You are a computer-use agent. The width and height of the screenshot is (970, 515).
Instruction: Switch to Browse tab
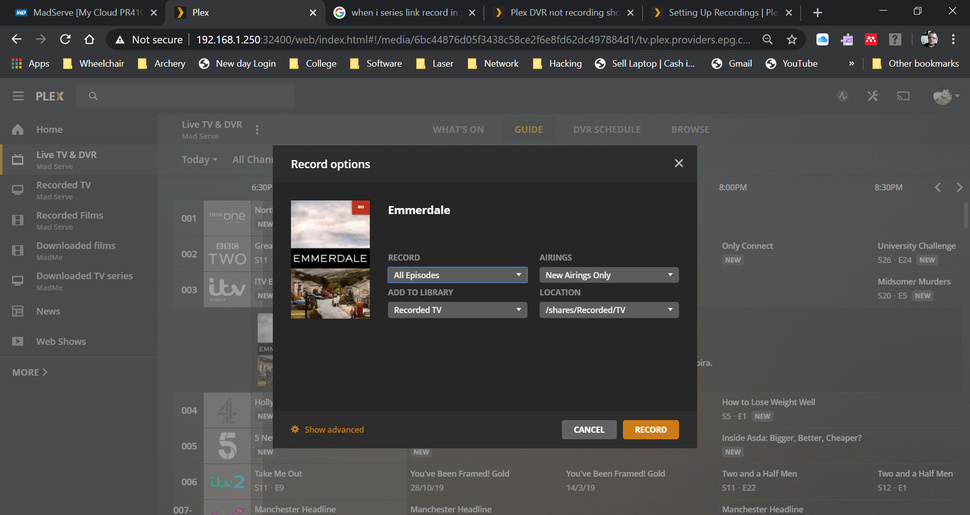690,129
